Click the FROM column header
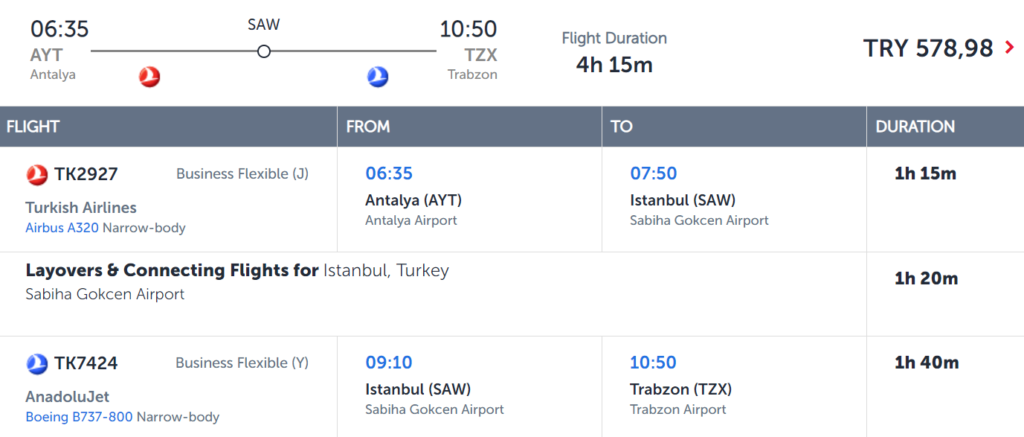Viewport: 1024px width, 437px height. coord(368,127)
